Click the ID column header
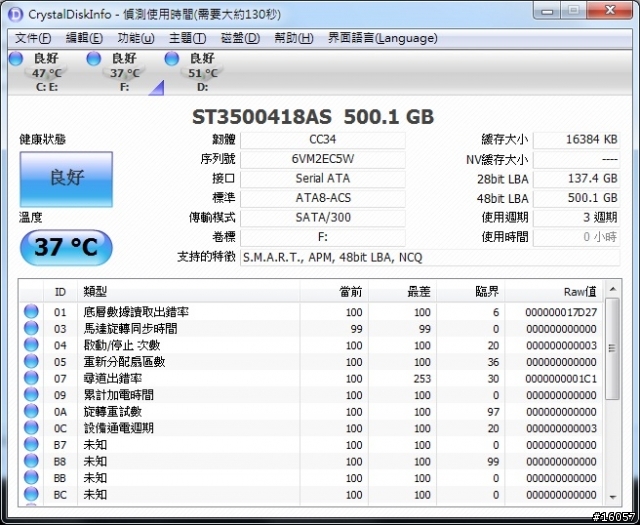Viewport: 640px width, 525px height. pyautogui.click(x=60, y=291)
